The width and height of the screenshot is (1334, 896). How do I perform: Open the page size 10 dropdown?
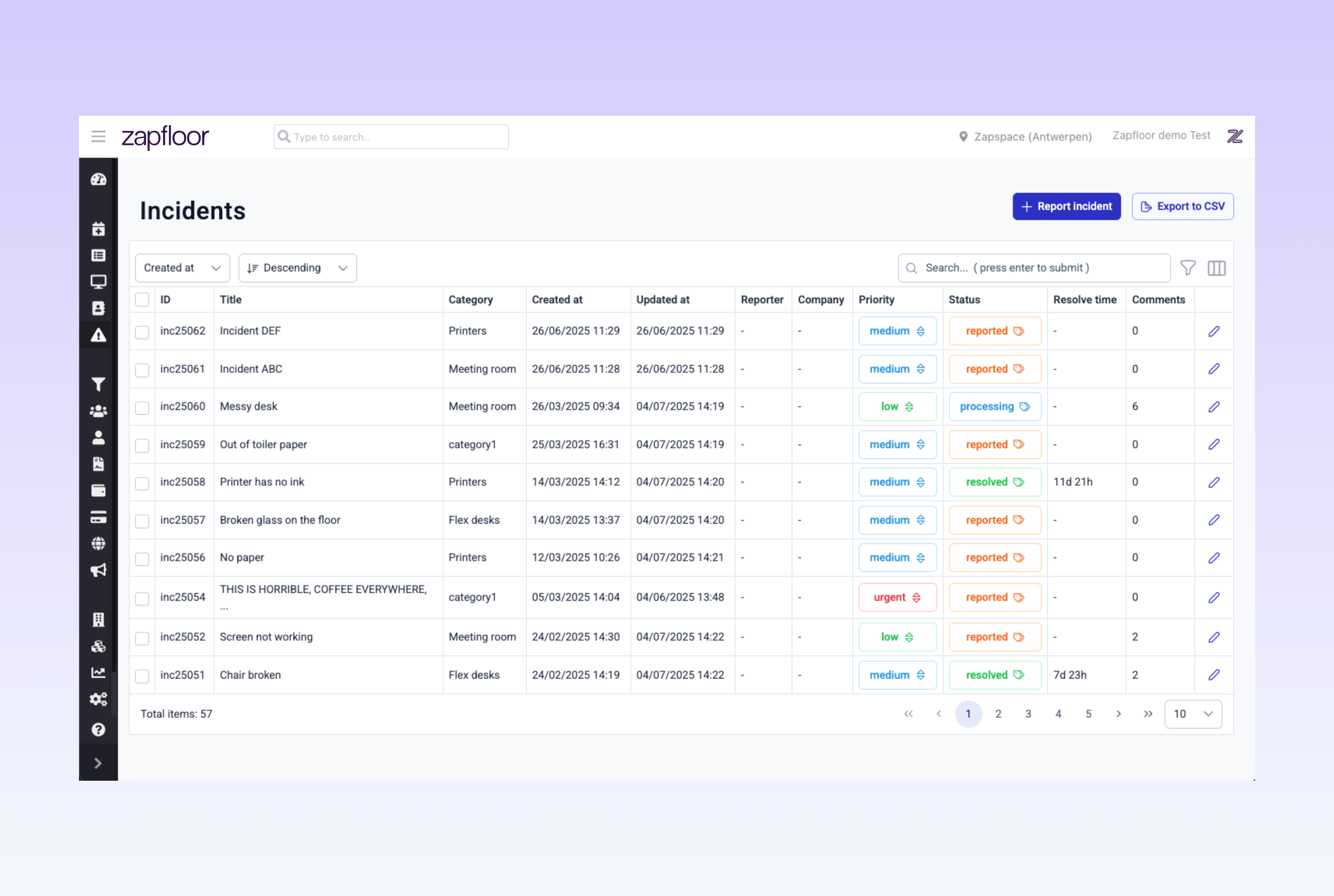click(x=1193, y=714)
